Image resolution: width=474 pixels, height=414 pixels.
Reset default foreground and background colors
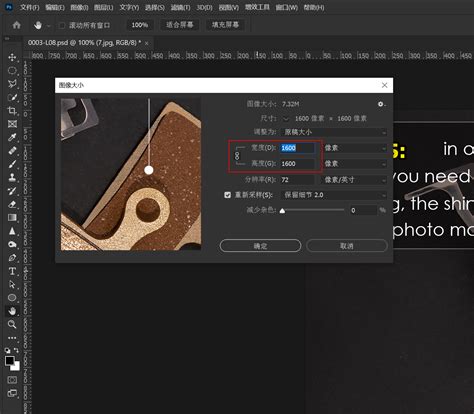pos(7,350)
